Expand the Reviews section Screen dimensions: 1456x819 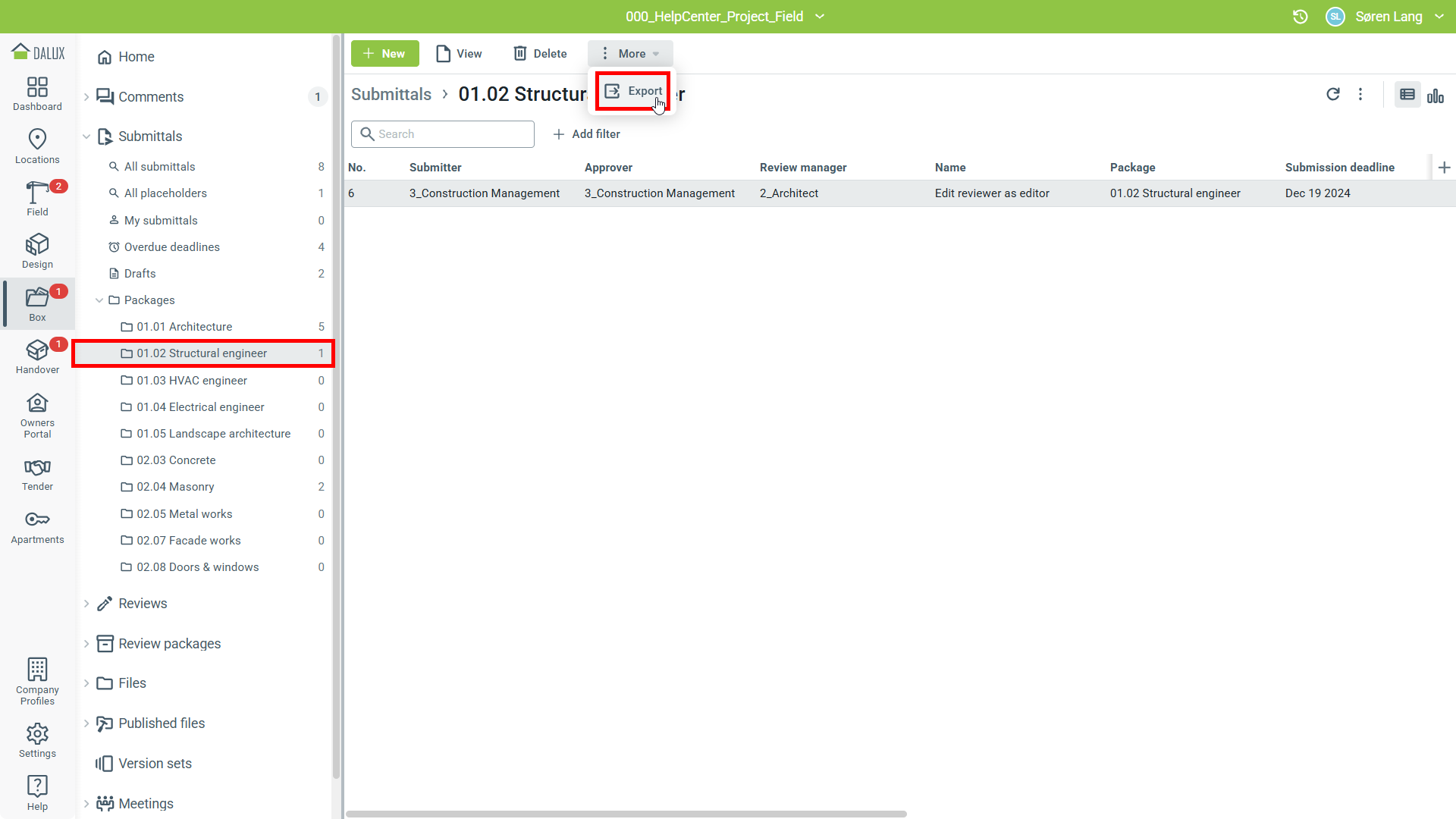86,604
